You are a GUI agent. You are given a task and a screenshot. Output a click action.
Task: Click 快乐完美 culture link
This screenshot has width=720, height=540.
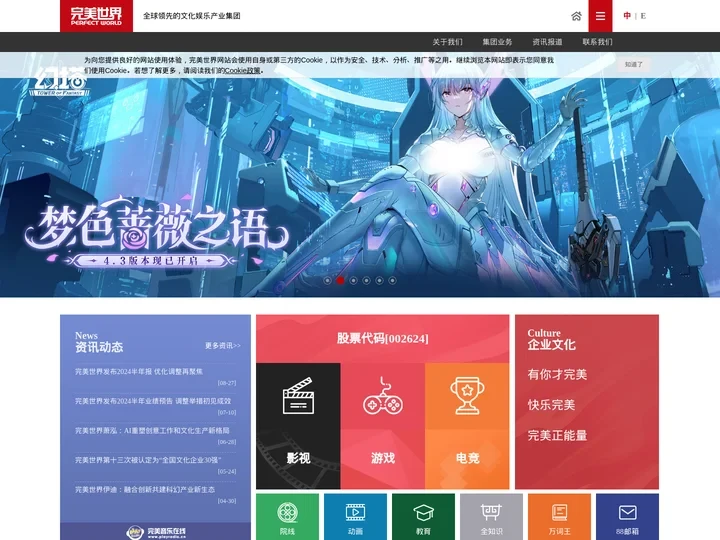tap(551, 405)
